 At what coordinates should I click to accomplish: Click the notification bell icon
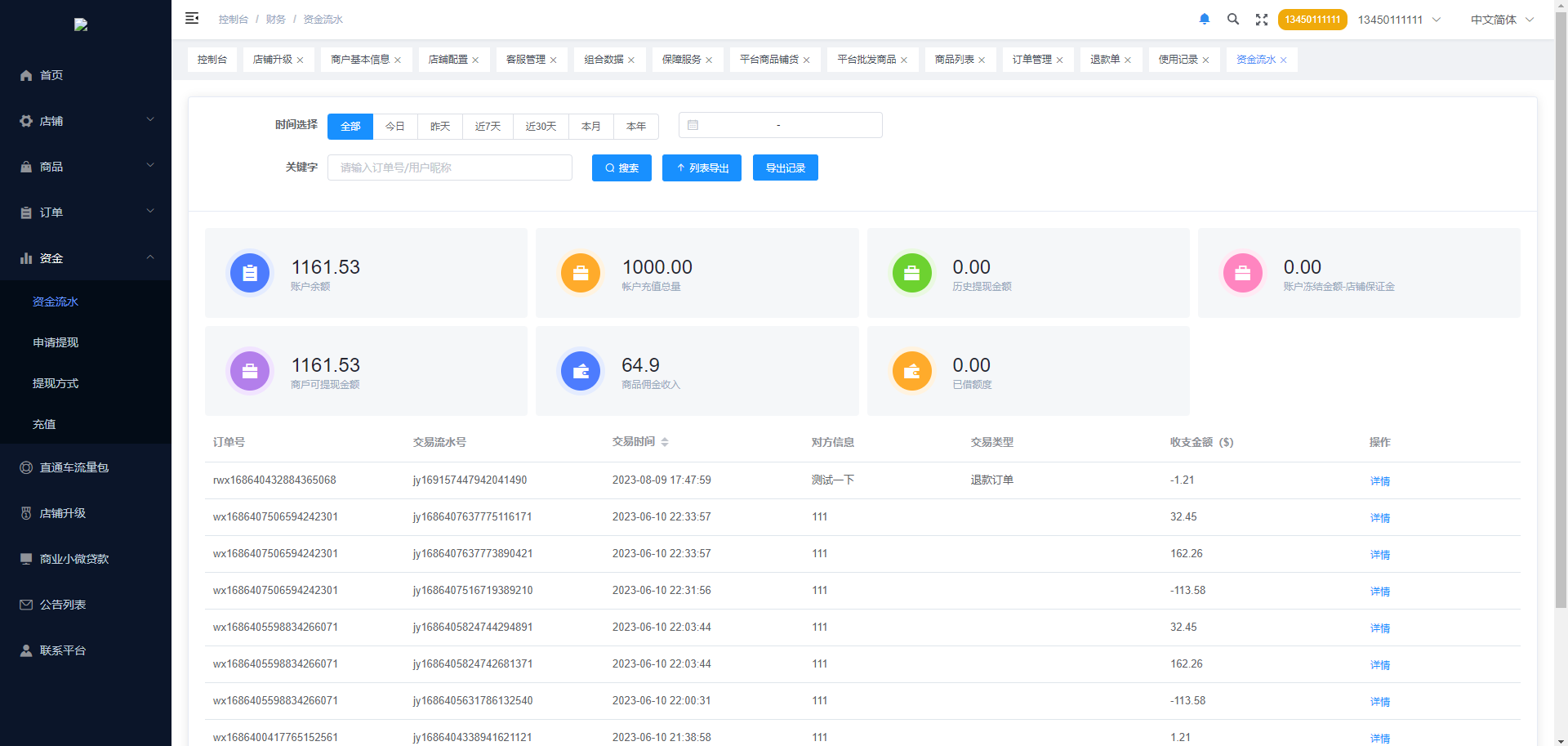(x=1204, y=19)
